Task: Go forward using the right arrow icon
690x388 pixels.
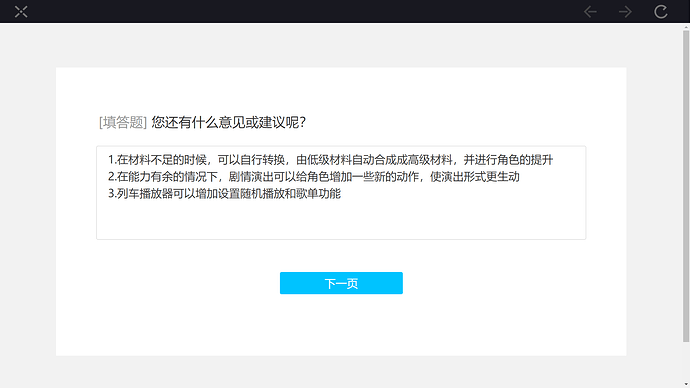Action: tap(625, 11)
